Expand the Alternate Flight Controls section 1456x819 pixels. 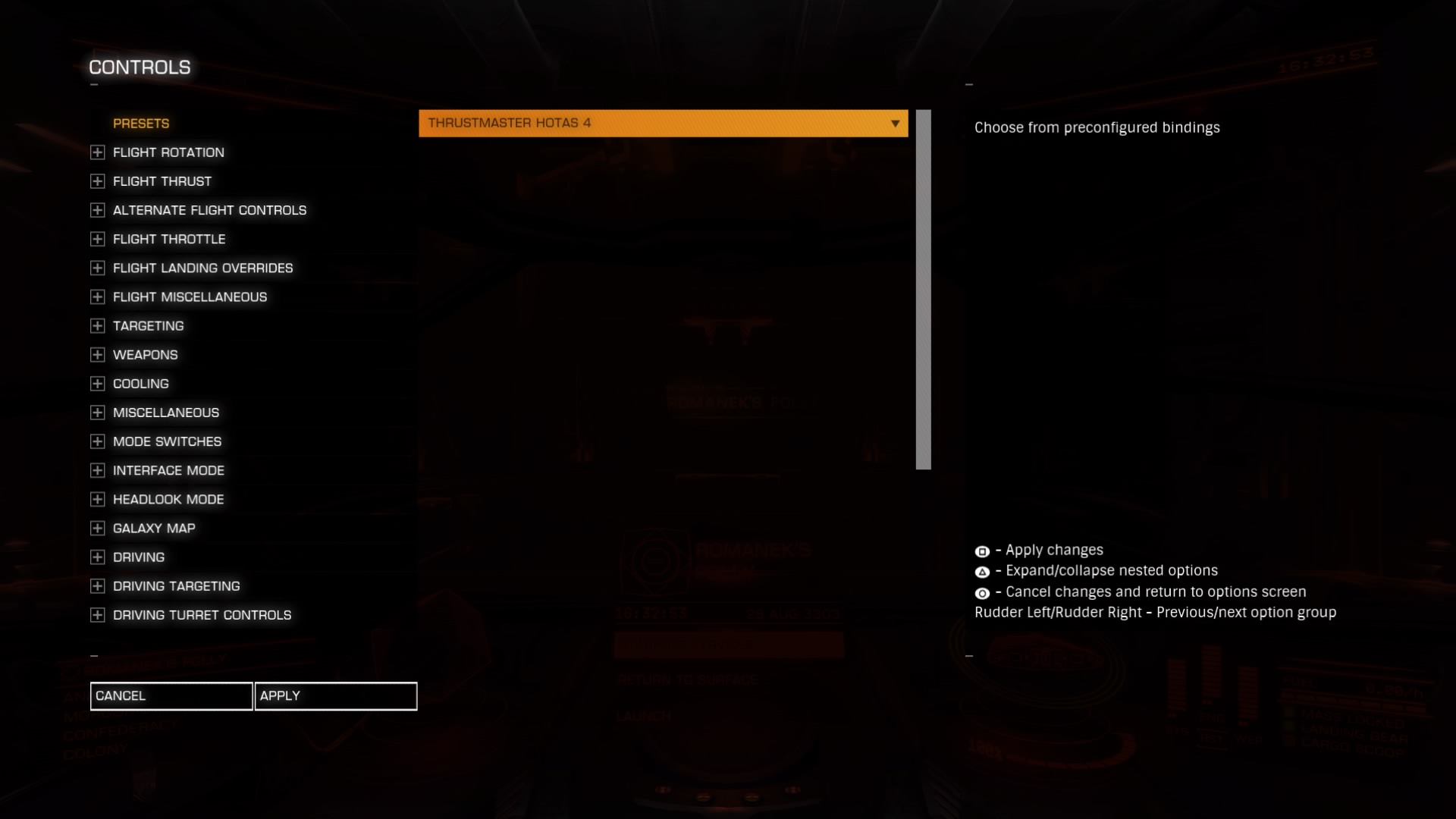click(97, 210)
